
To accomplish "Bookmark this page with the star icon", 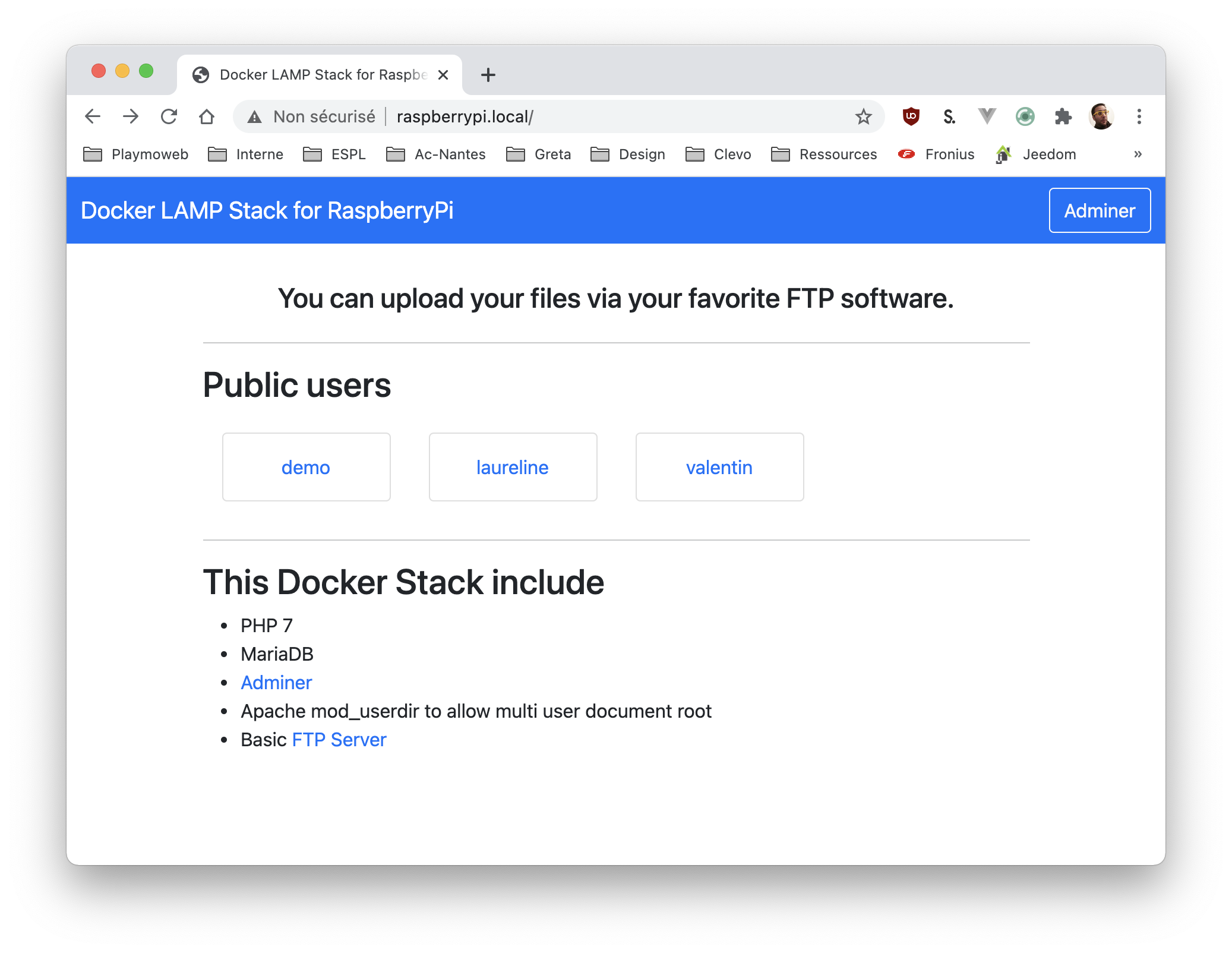I will (863, 116).
